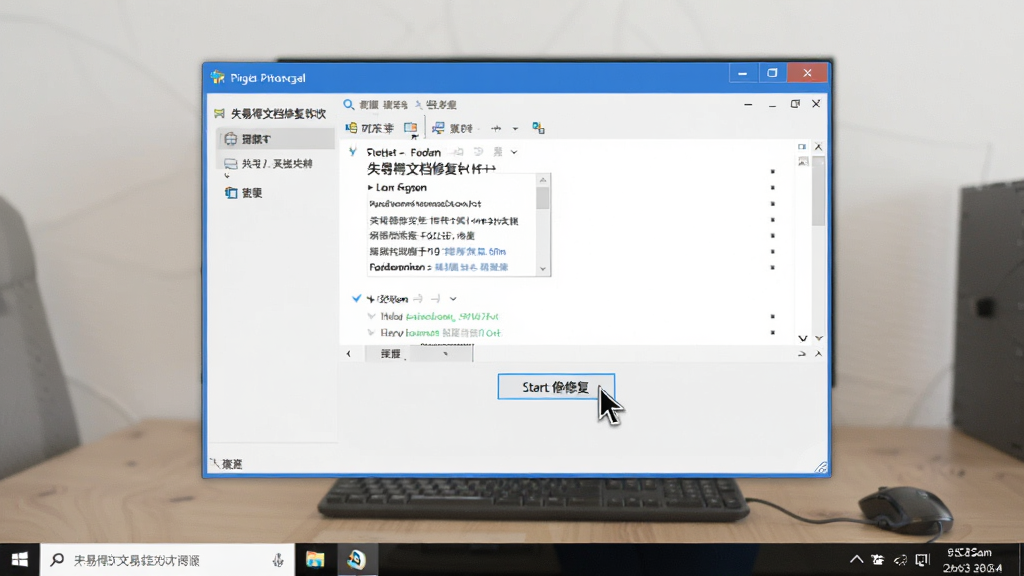
Task: Click the taskbar clock
Action: pyautogui.click(x=972, y=560)
